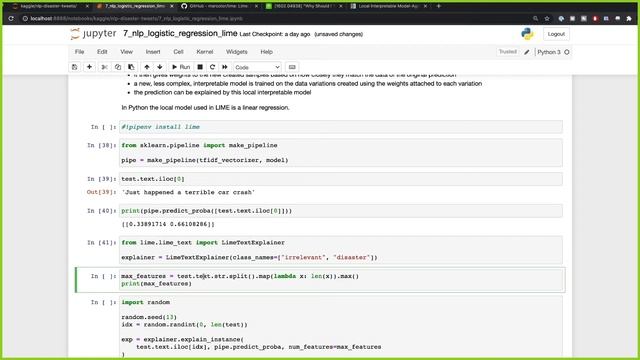
Task: Click the bullet about local interpretable model
Action: pos(222,93)
